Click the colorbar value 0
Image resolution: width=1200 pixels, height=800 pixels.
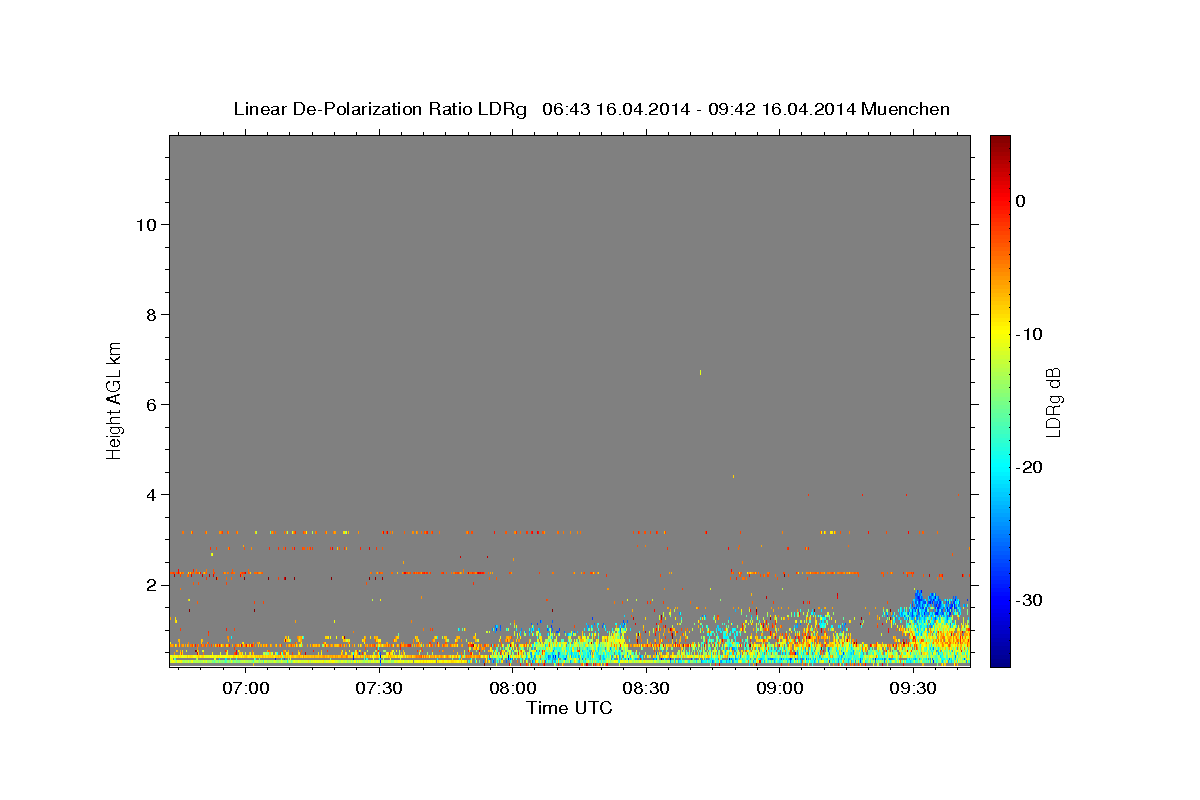(x=1021, y=201)
